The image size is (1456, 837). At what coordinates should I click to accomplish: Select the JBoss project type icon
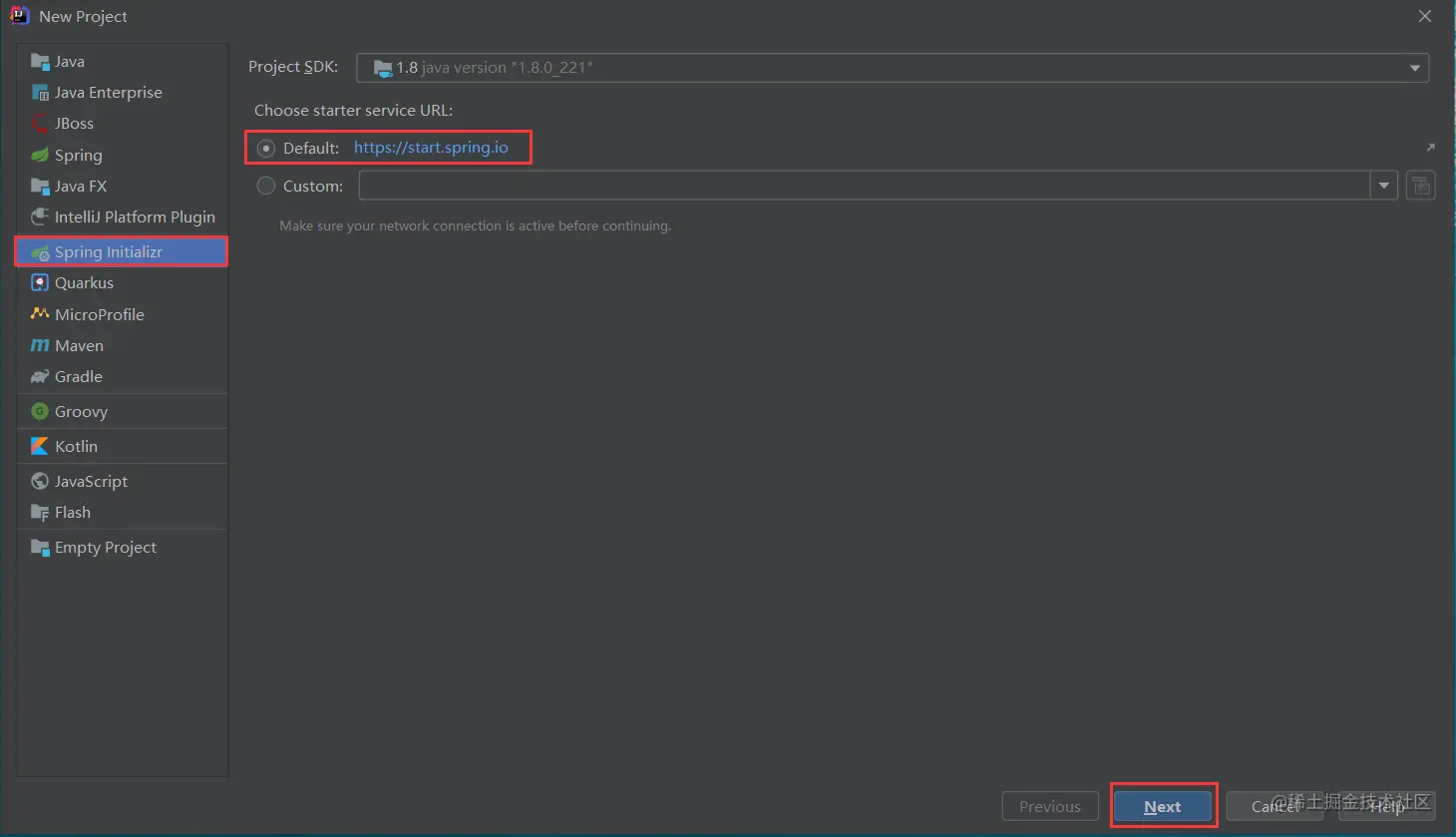pos(40,124)
